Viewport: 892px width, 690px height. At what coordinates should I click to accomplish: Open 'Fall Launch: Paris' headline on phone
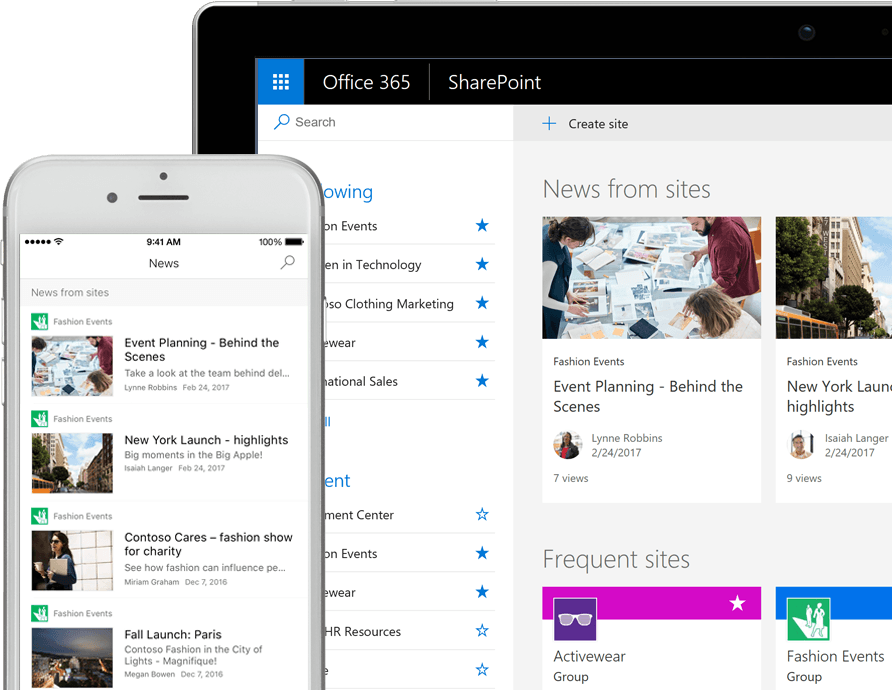(173, 634)
